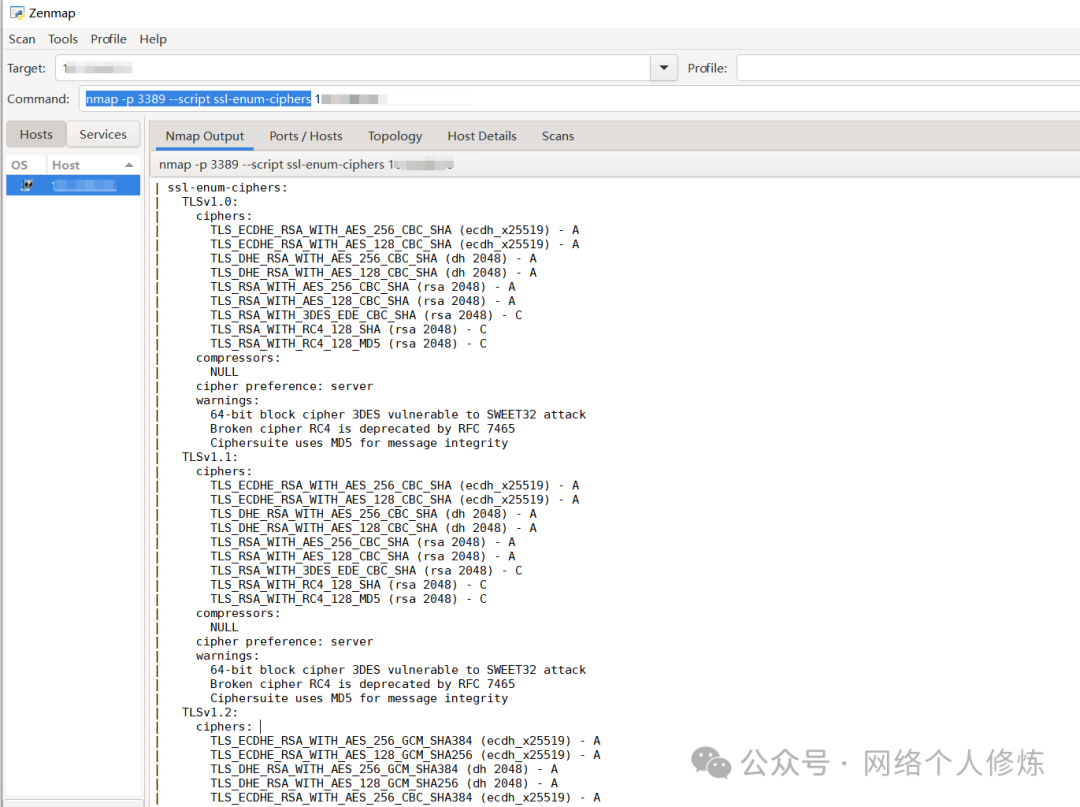Click the Zenmap title bar app icon
Viewport: 1080px width, 807px height.
tap(17, 12)
